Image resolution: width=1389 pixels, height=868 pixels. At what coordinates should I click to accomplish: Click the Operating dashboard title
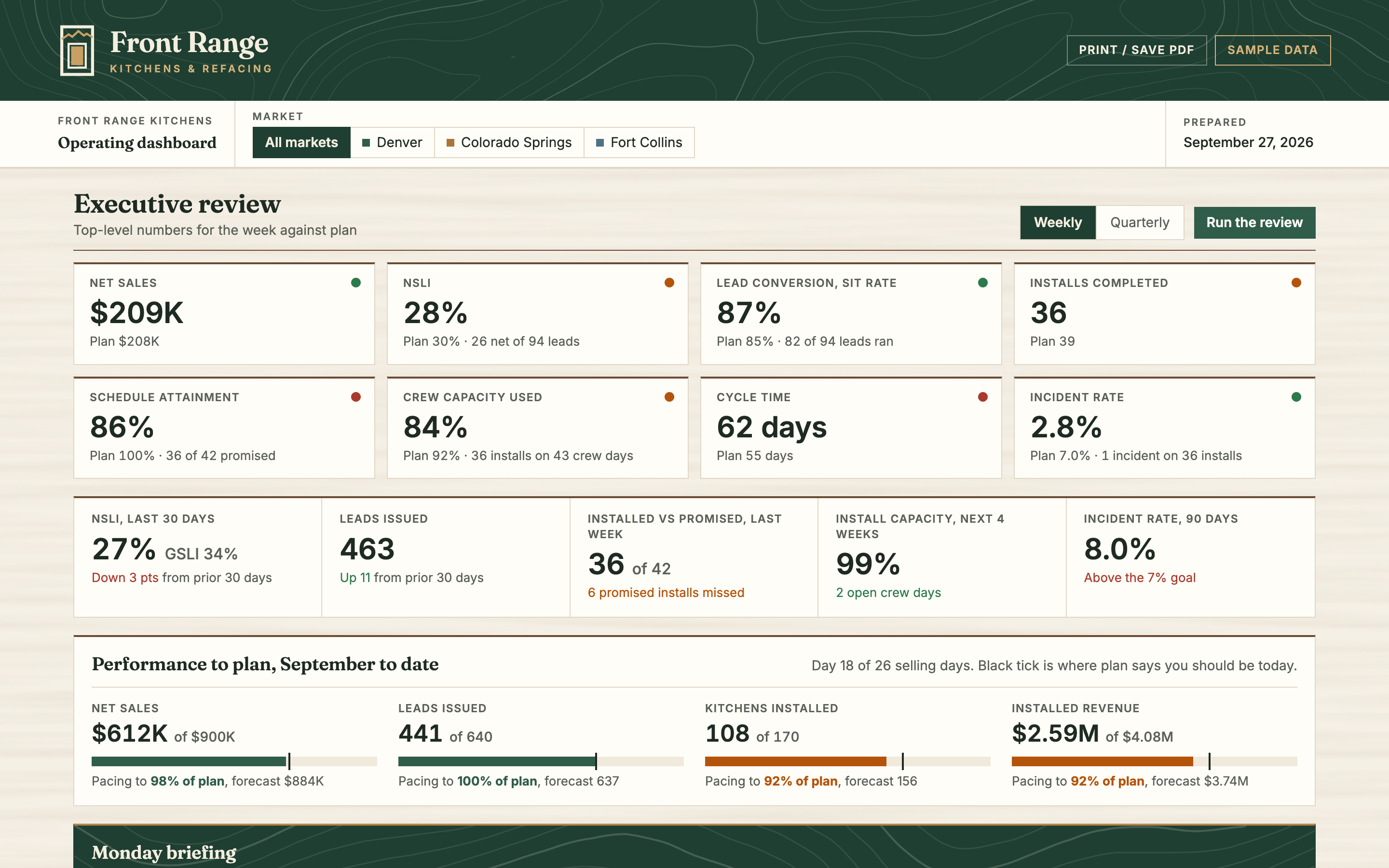137,143
